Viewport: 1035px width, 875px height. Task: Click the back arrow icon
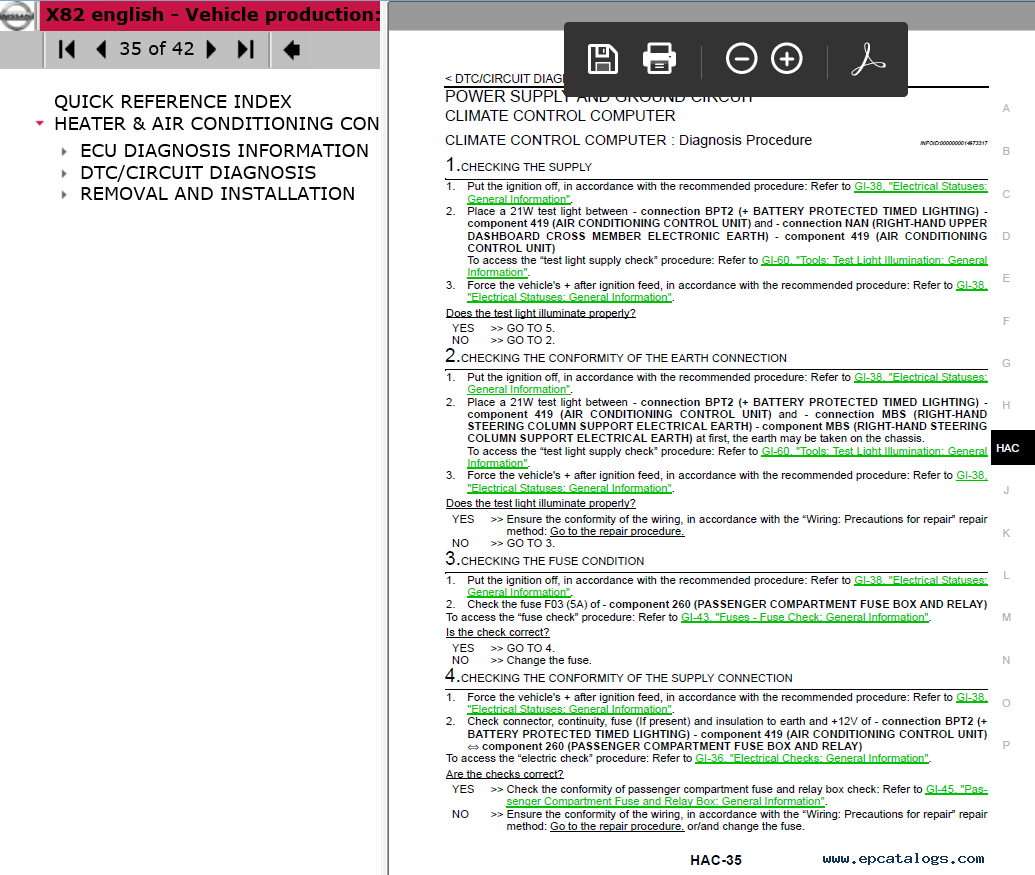pyautogui.click(x=291, y=49)
